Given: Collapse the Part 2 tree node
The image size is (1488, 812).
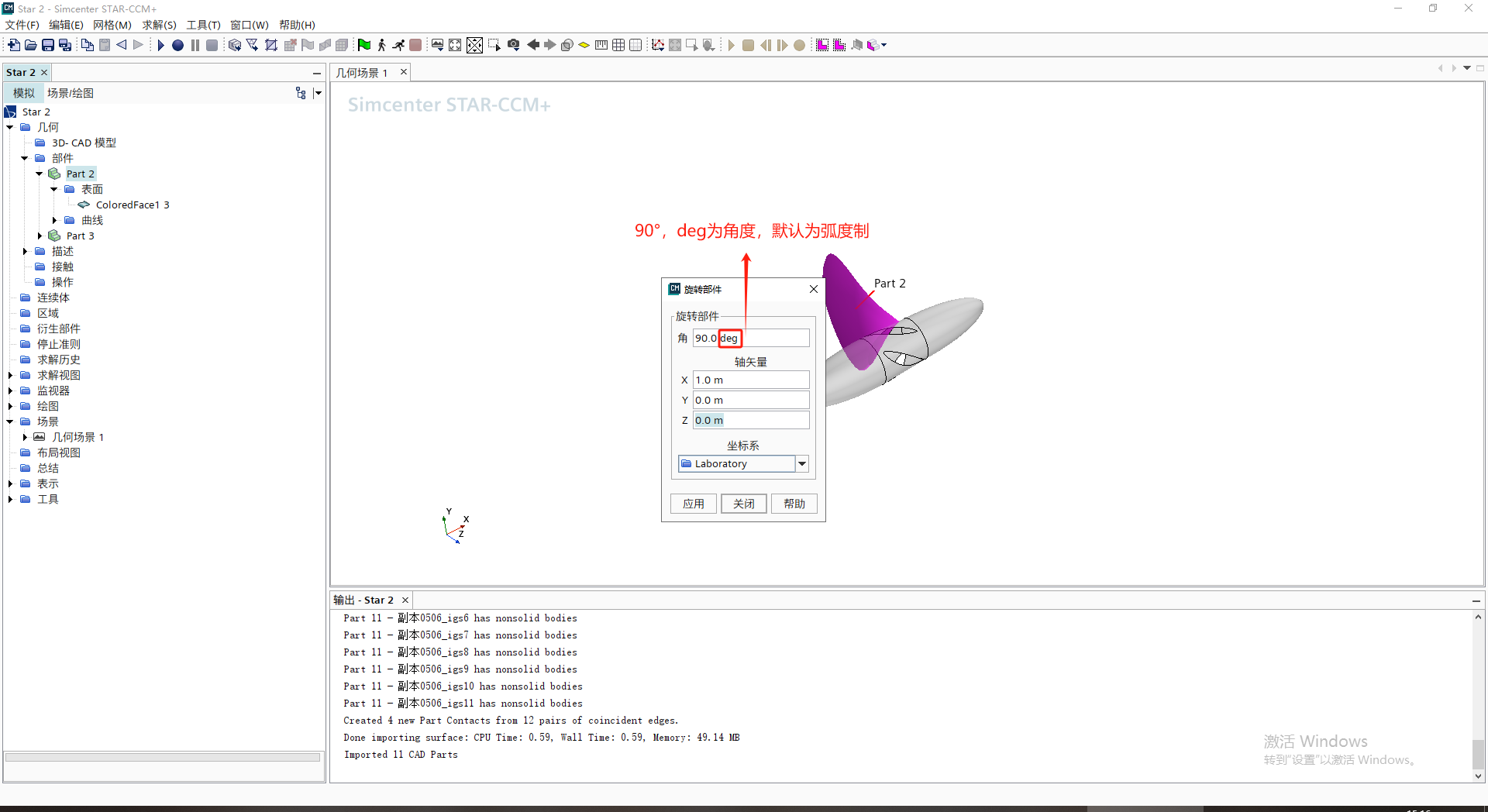Looking at the screenshot, I should coord(40,174).
